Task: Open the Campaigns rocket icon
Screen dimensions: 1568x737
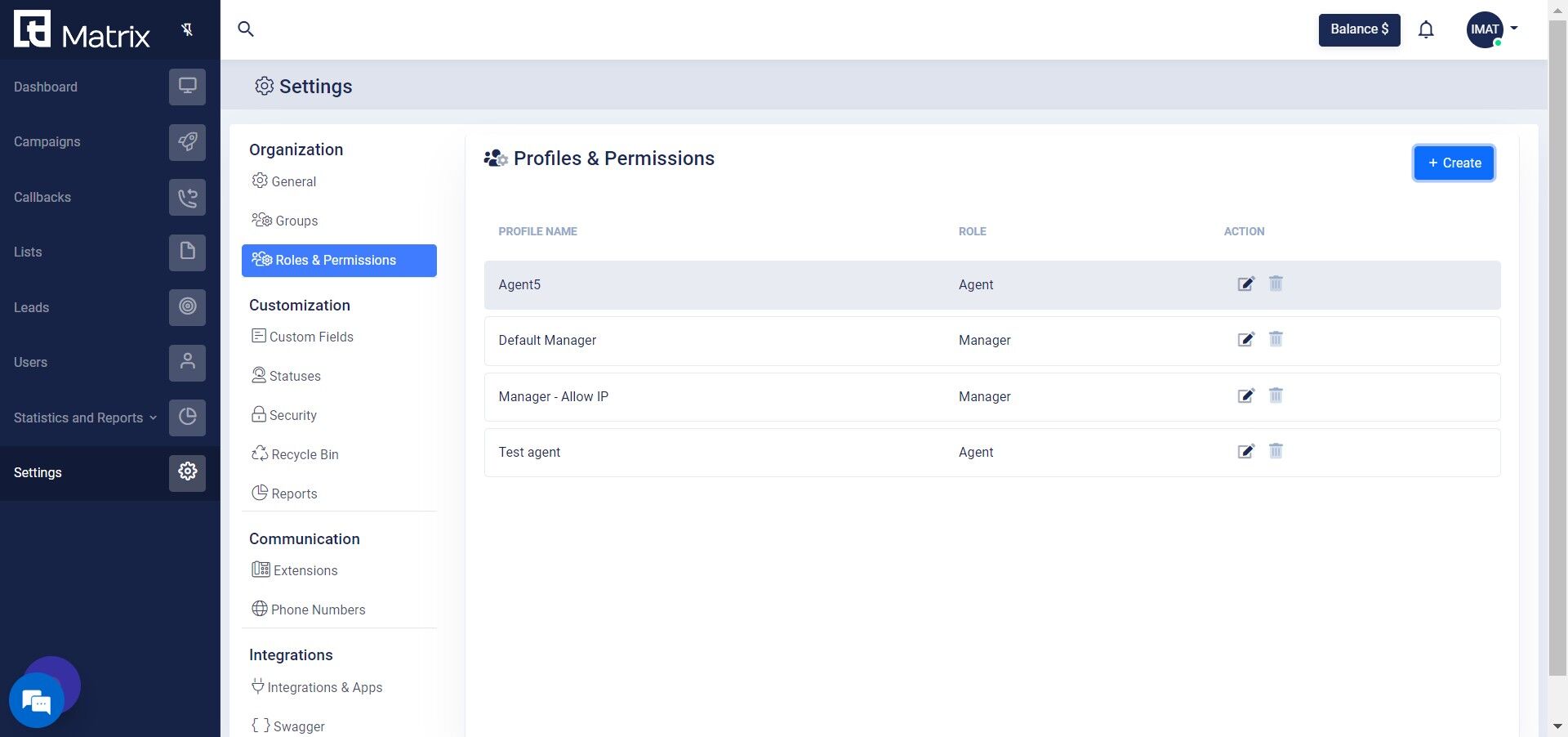Action: (x=187, y=141)
